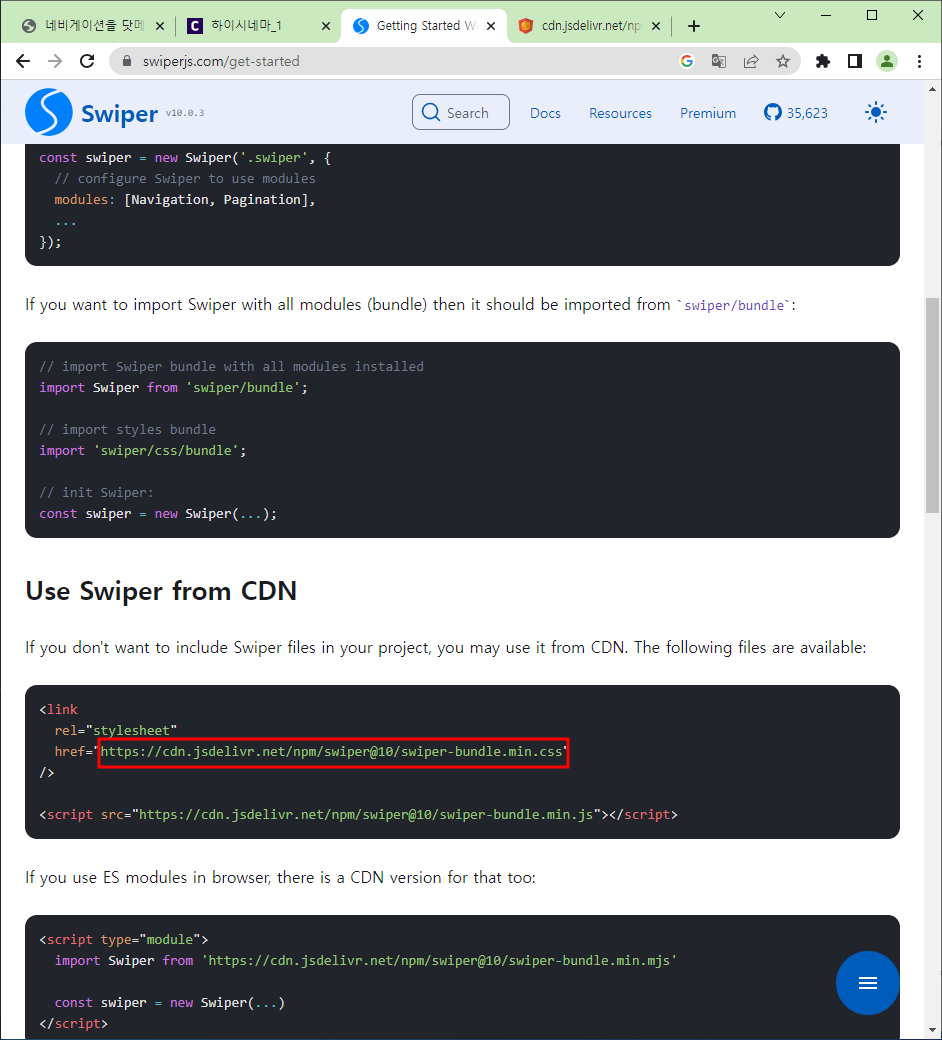Viewport: 942px width, 1040px height.
Task: Share this page icon
Action: click(751, 61)
